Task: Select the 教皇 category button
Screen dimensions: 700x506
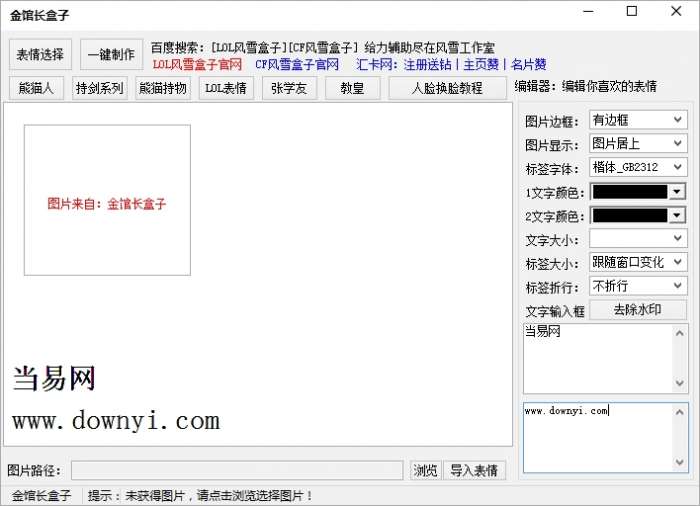Action: [353, 88]
